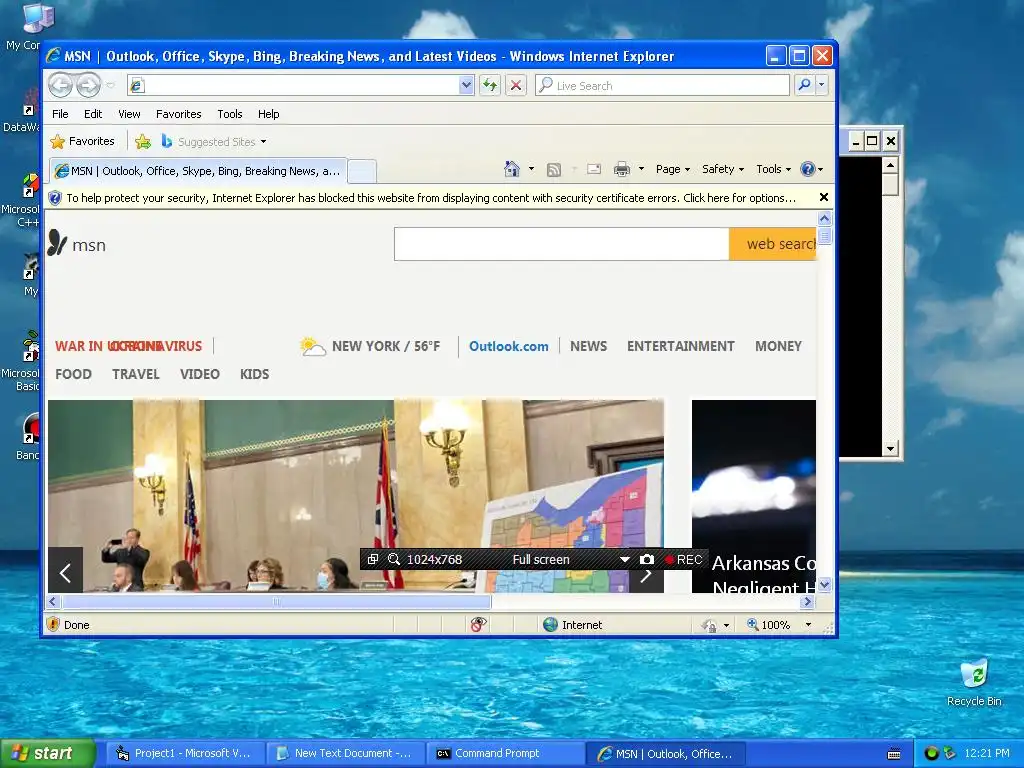Click the Live Search input box
1024x768 pixels.
coord(662,86)
